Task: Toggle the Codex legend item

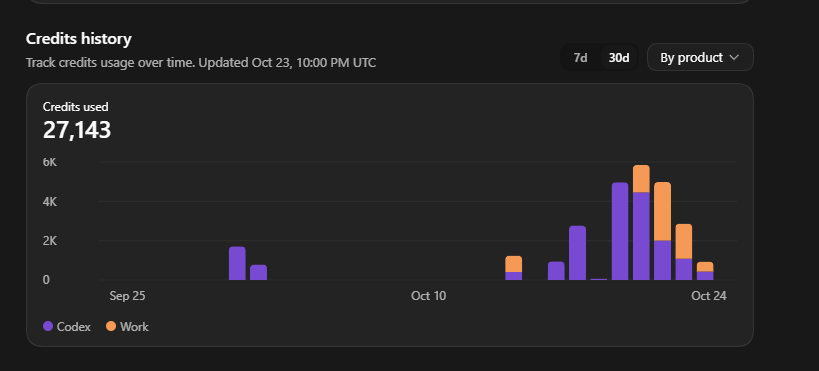Action: coord(67,327)
